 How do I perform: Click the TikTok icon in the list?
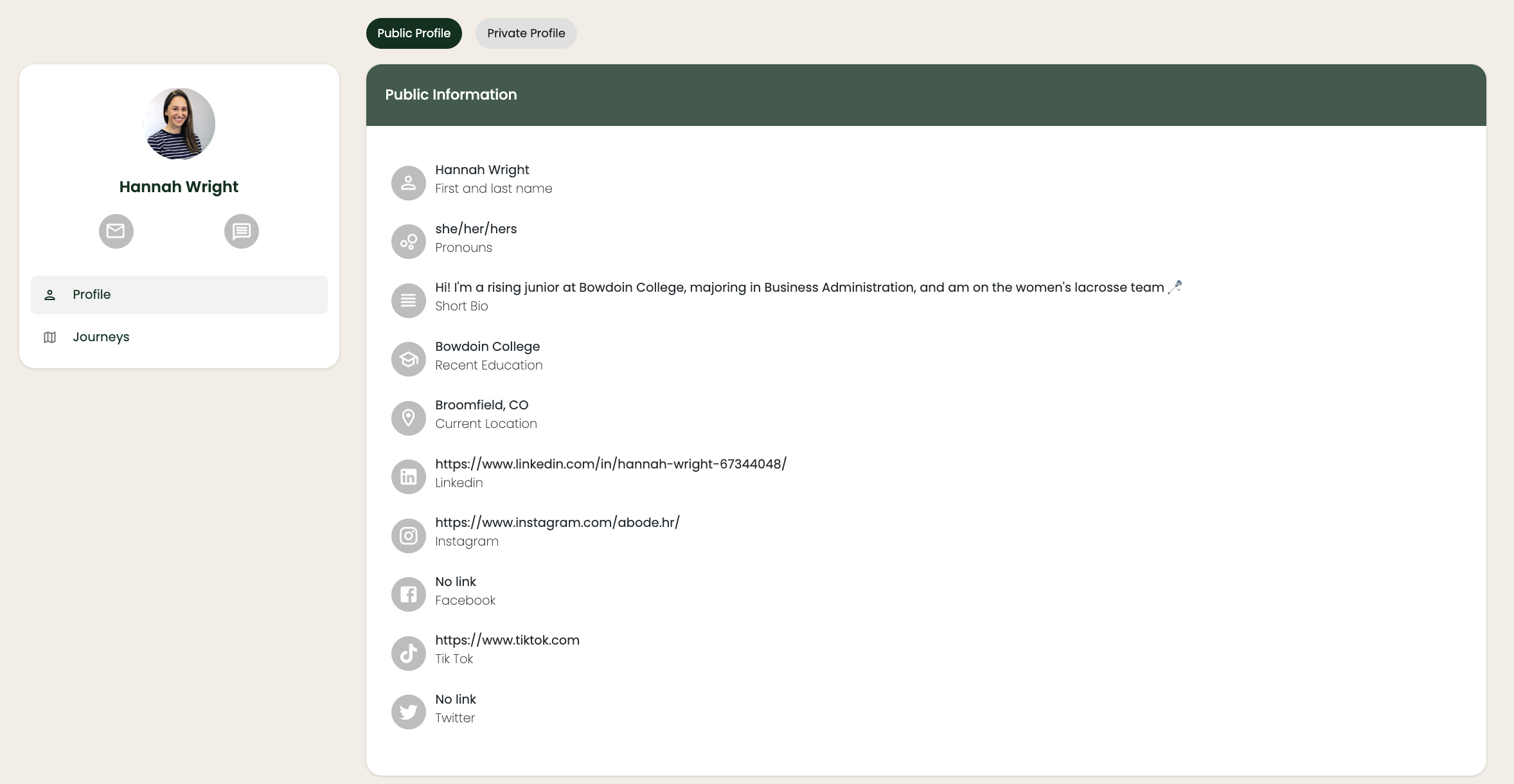[409, 654]
